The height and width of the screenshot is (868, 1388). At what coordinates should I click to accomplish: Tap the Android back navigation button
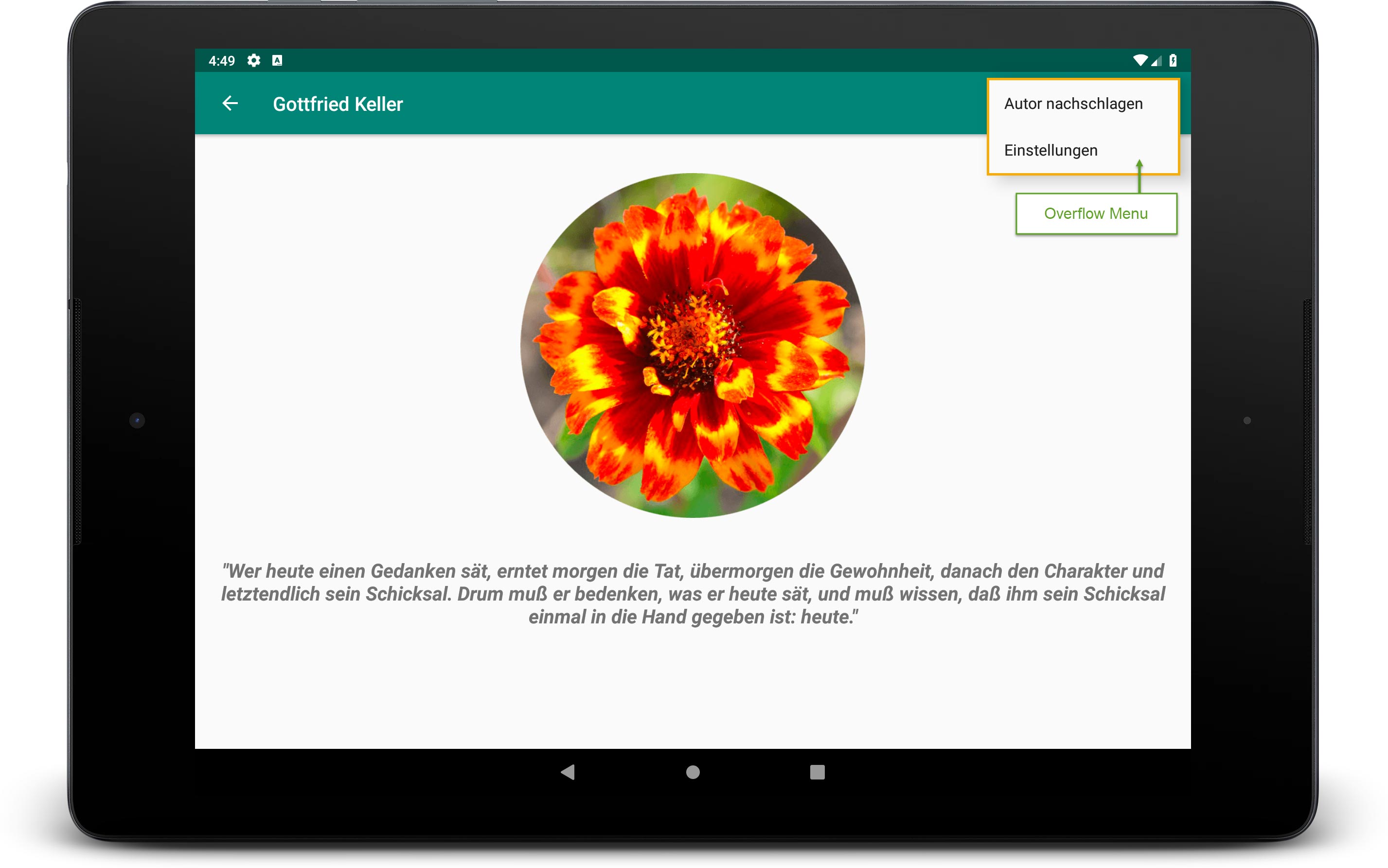(x=568, y=772)
